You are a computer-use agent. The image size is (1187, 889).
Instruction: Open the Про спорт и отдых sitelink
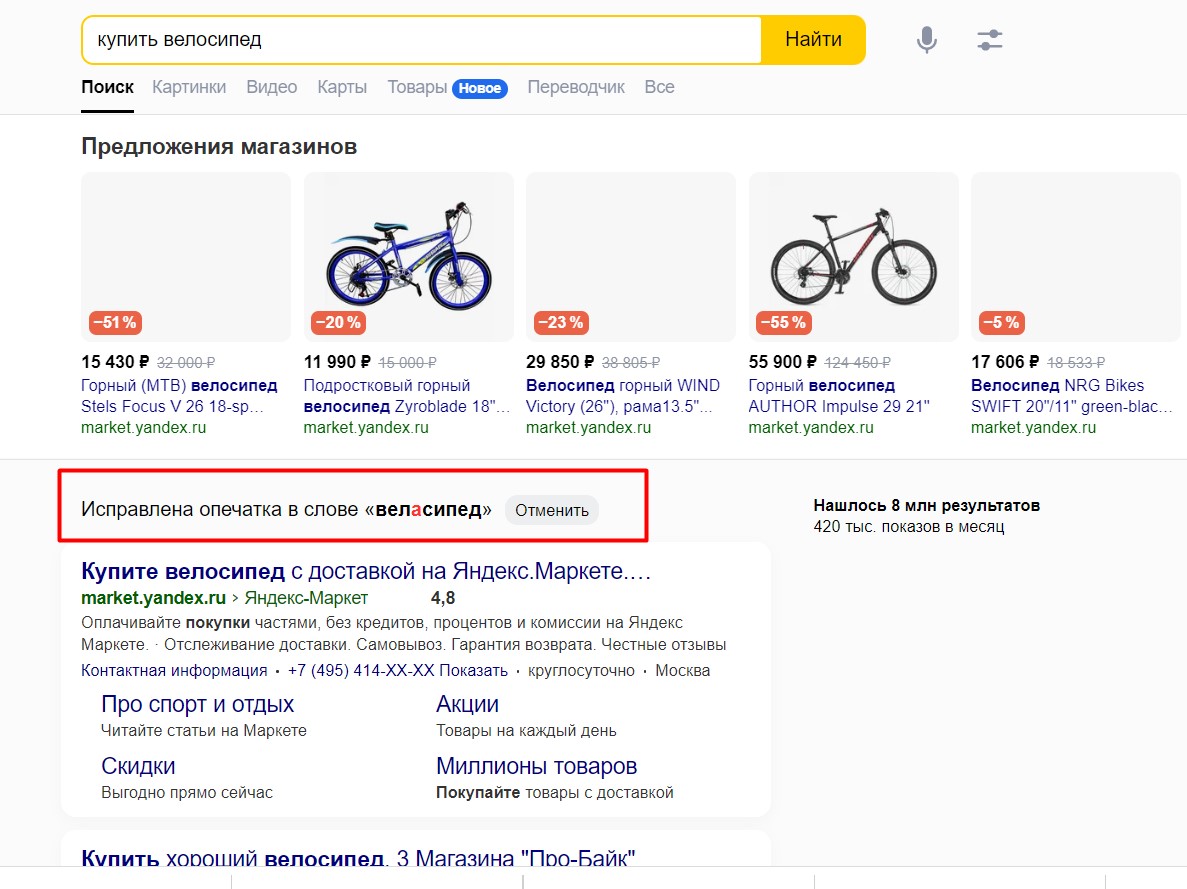pyautogui.click(x=198, y=704)
